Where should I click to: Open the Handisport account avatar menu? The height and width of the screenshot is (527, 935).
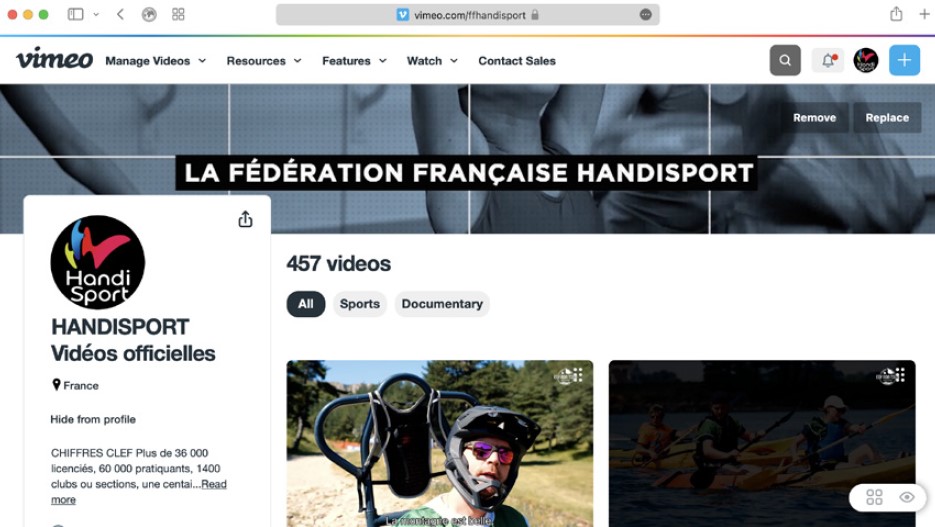click(x=865, y=60)
